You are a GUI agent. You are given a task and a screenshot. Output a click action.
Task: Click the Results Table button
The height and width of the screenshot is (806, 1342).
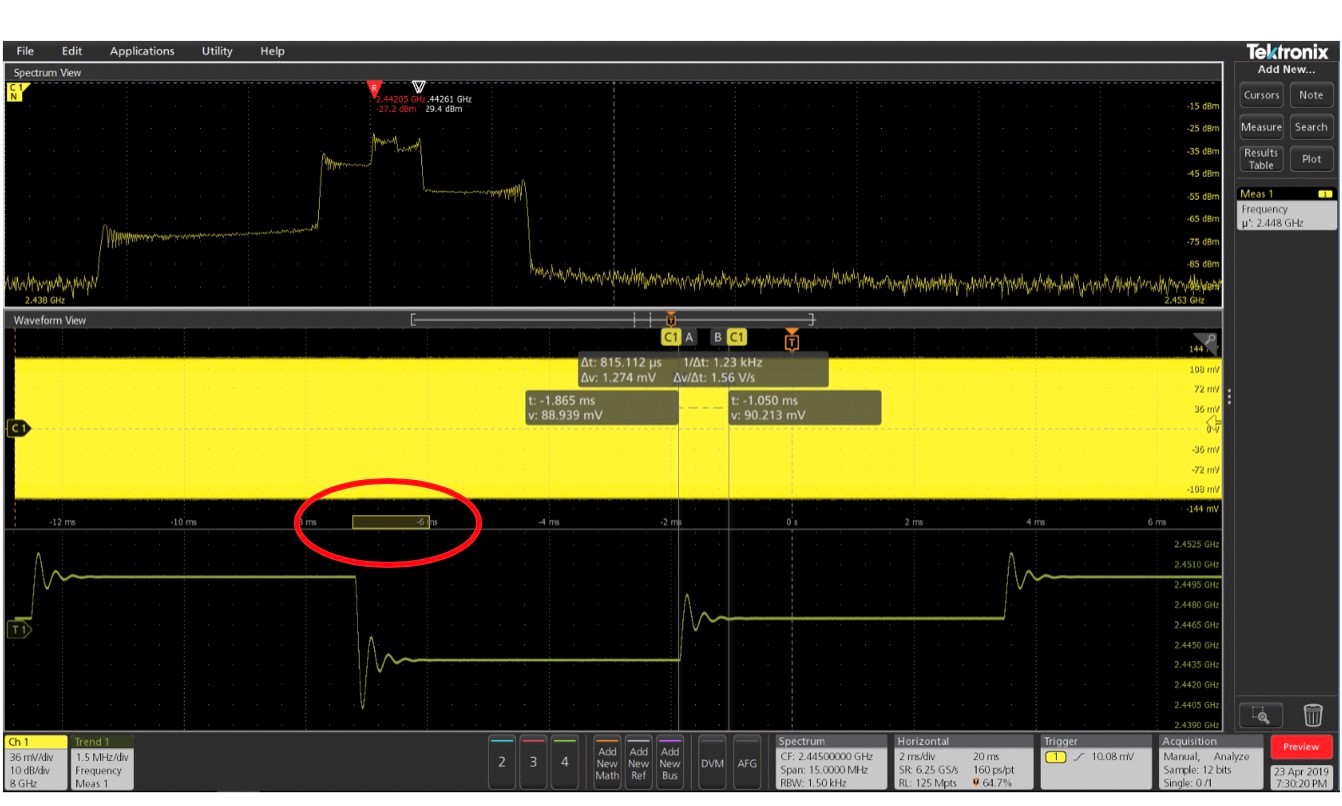click(x=1261, y=159)
